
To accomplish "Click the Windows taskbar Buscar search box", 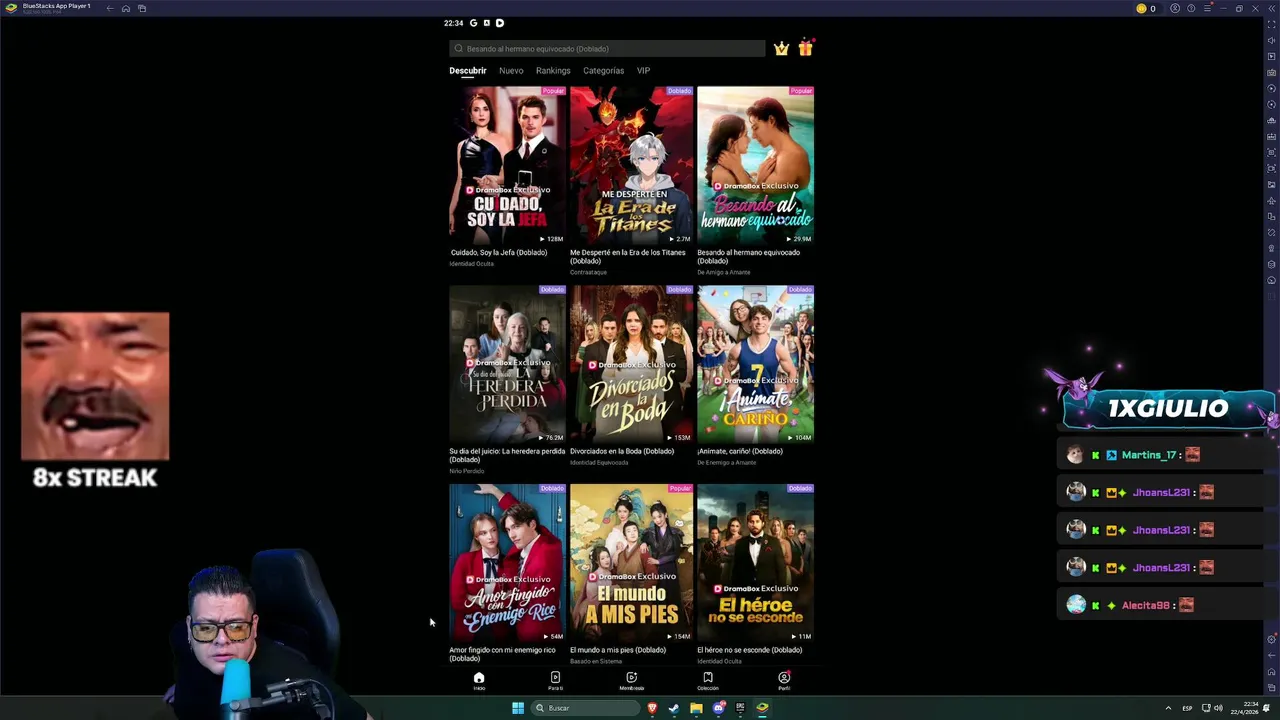I will click(x=586, y=708).
